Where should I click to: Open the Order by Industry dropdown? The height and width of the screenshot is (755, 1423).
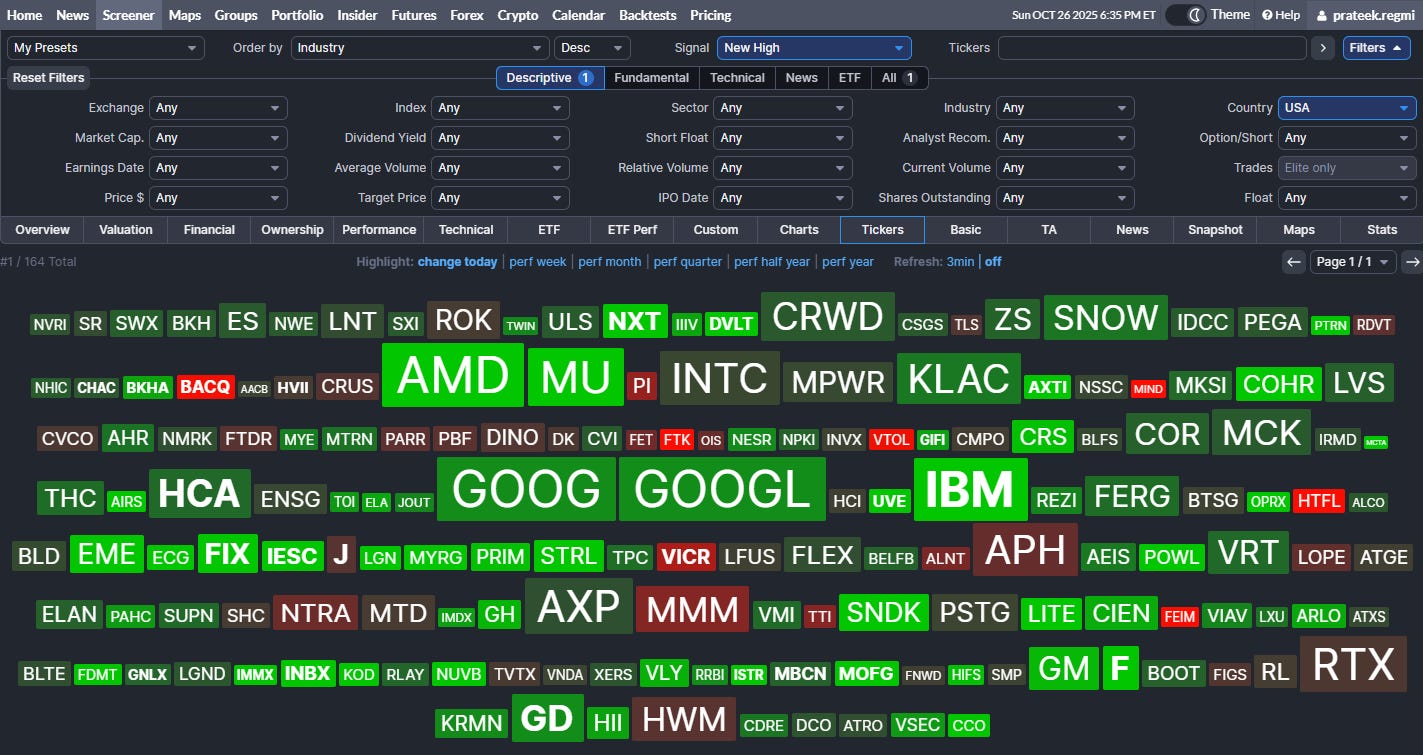[x=420, y=48]
